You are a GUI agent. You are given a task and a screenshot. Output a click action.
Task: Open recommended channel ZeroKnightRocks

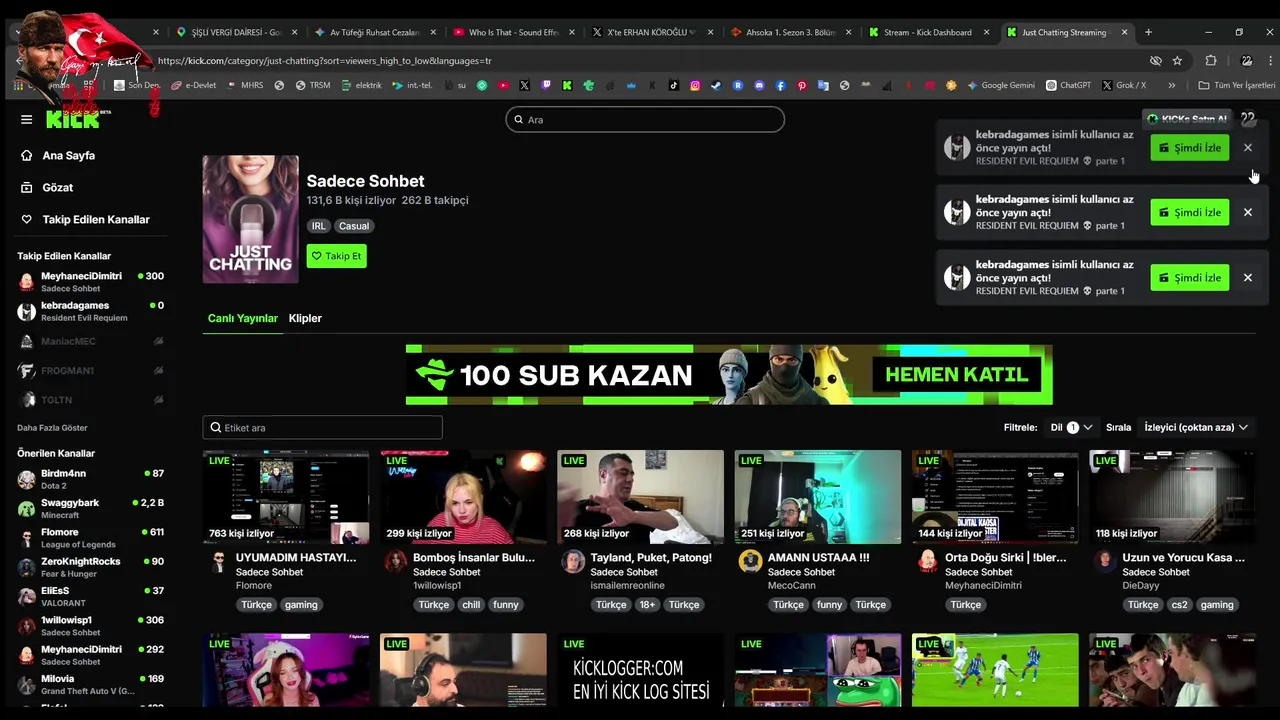[x=90, y=567]
